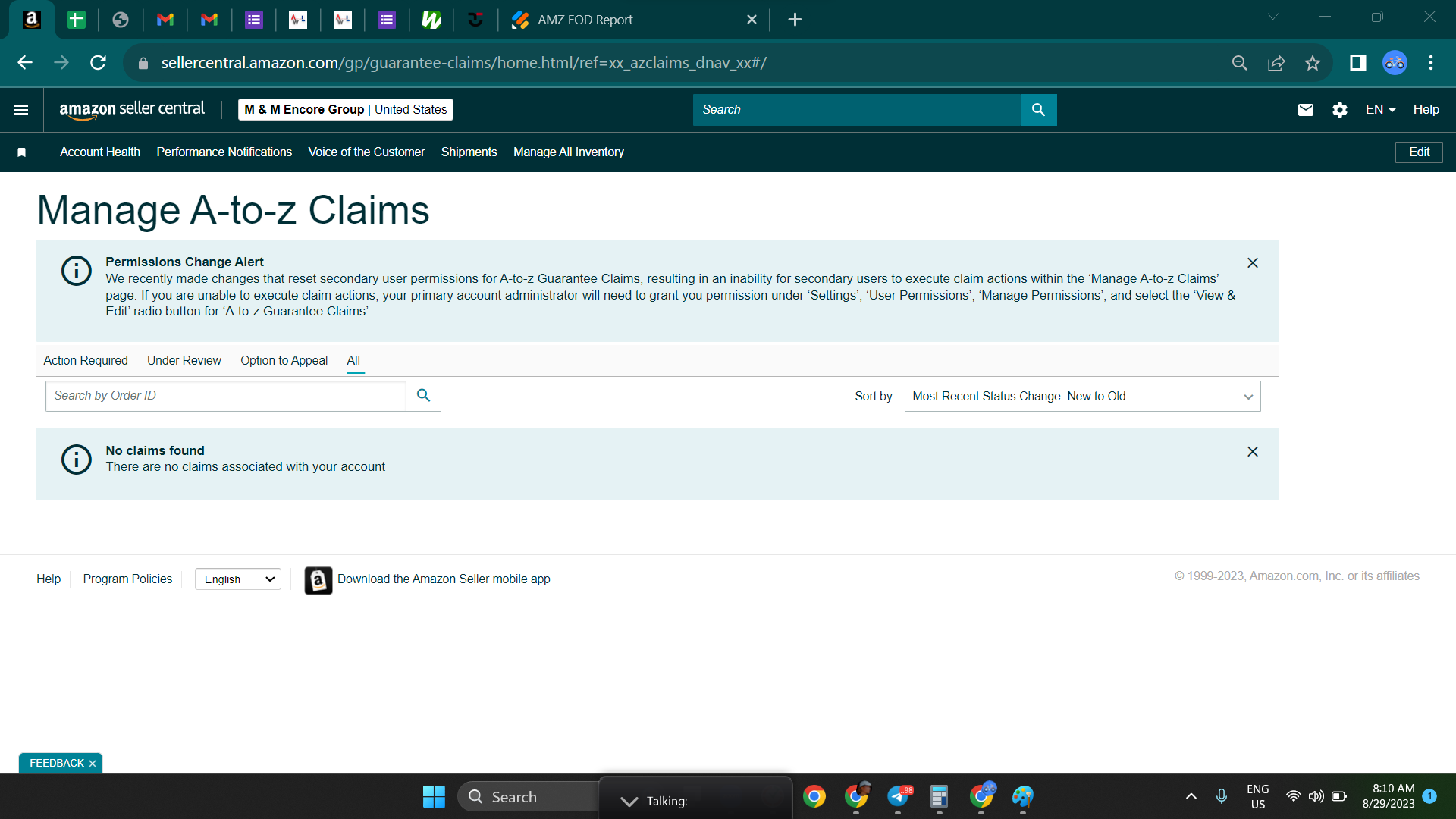Click the Order ID search magnifier button

423,396
